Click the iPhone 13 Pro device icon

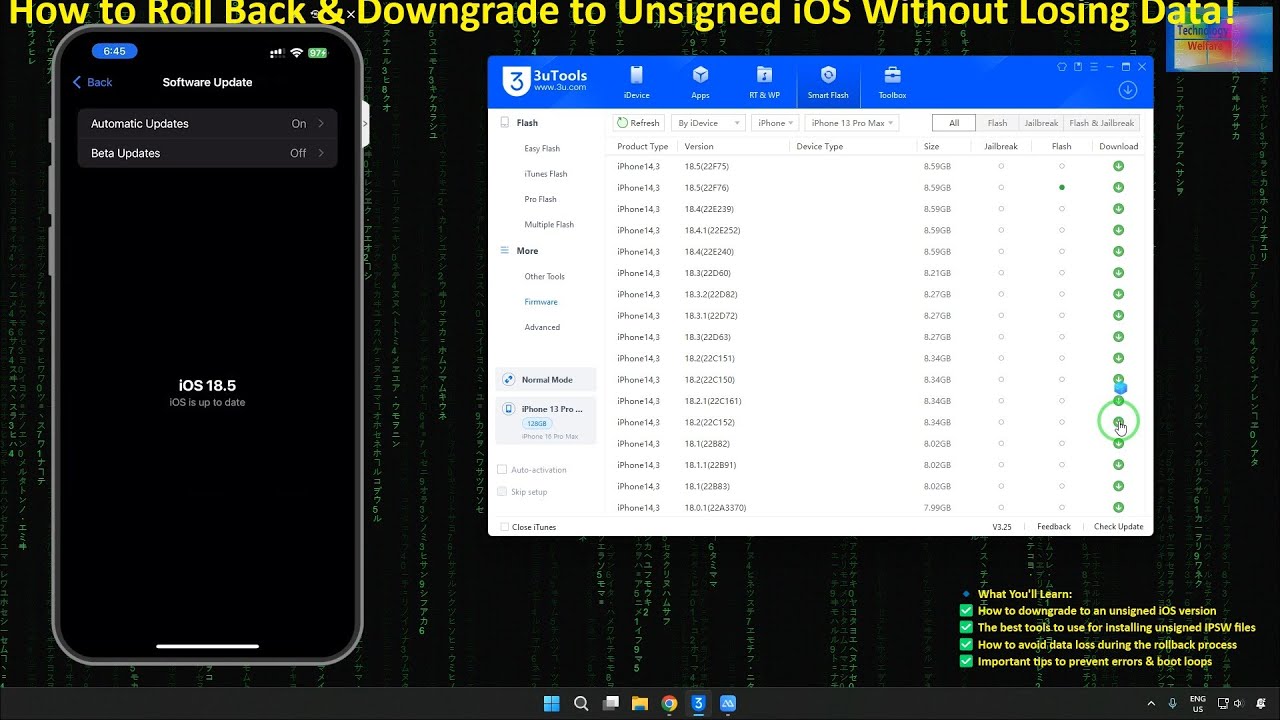[508, 409]
